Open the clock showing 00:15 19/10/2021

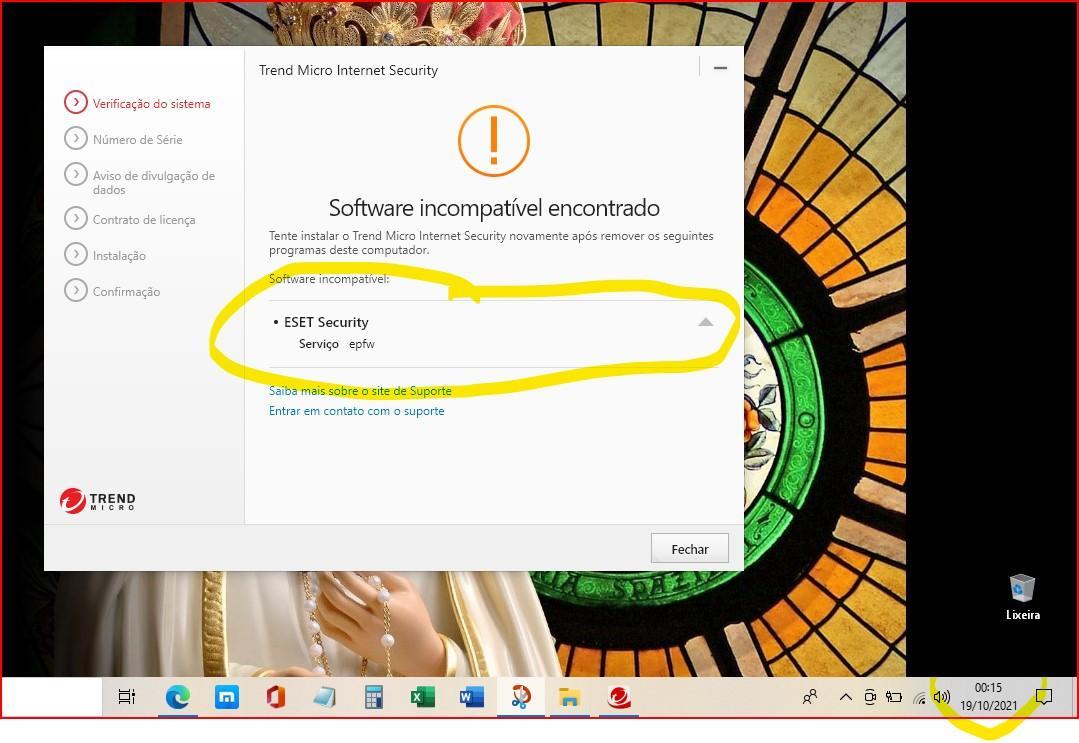point(988,696)
